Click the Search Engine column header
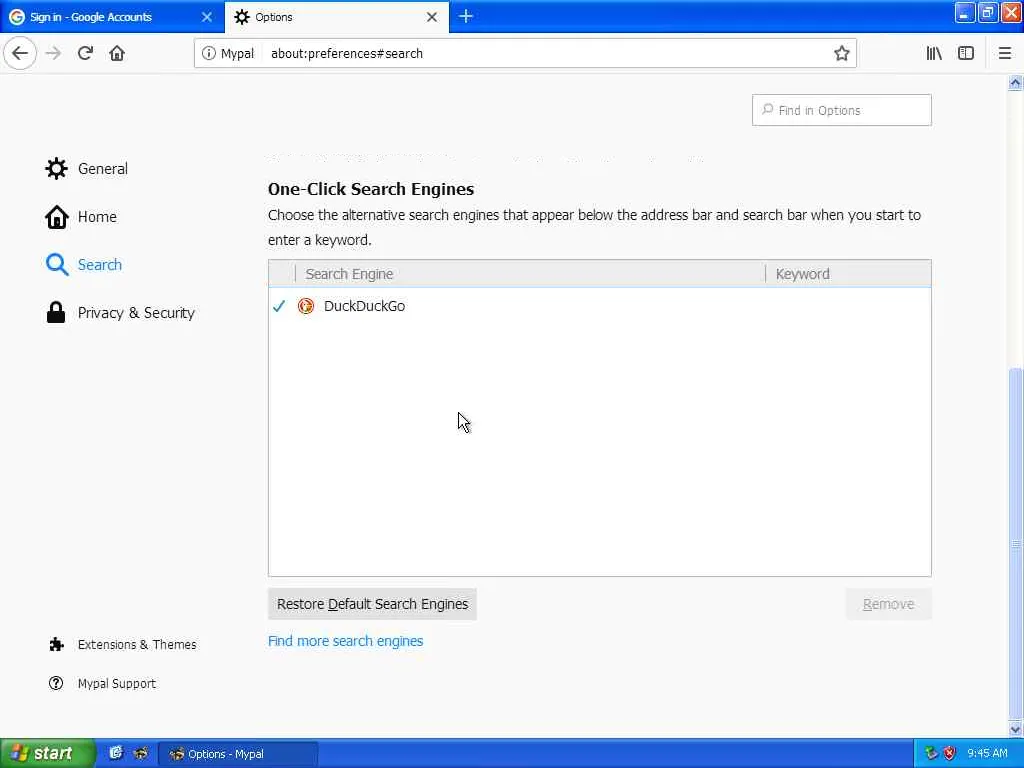The width and height of the screenshot is (1024, 768). 530,274
